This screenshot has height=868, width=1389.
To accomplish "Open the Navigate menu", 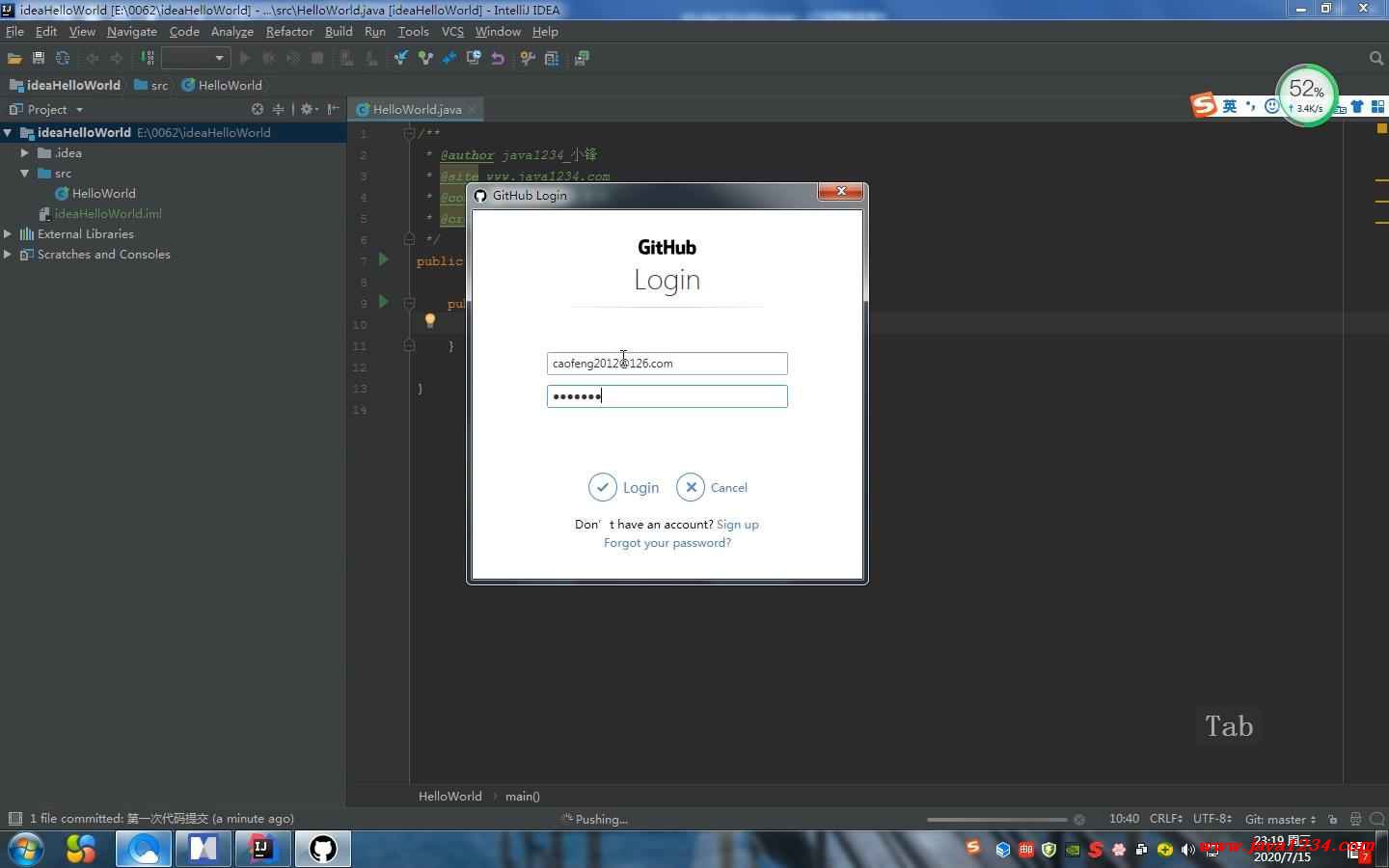I will point(131,32).
